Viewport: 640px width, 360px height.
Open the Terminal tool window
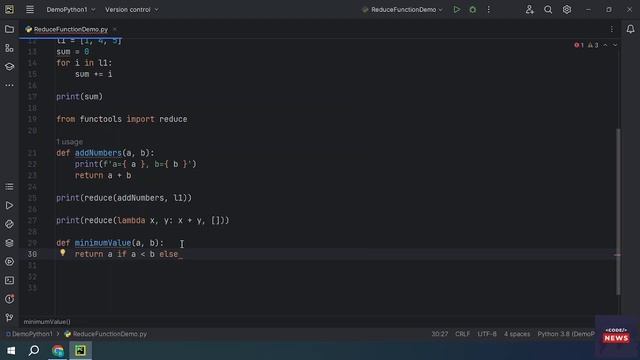pyautogui.click(x=9, y=280)
